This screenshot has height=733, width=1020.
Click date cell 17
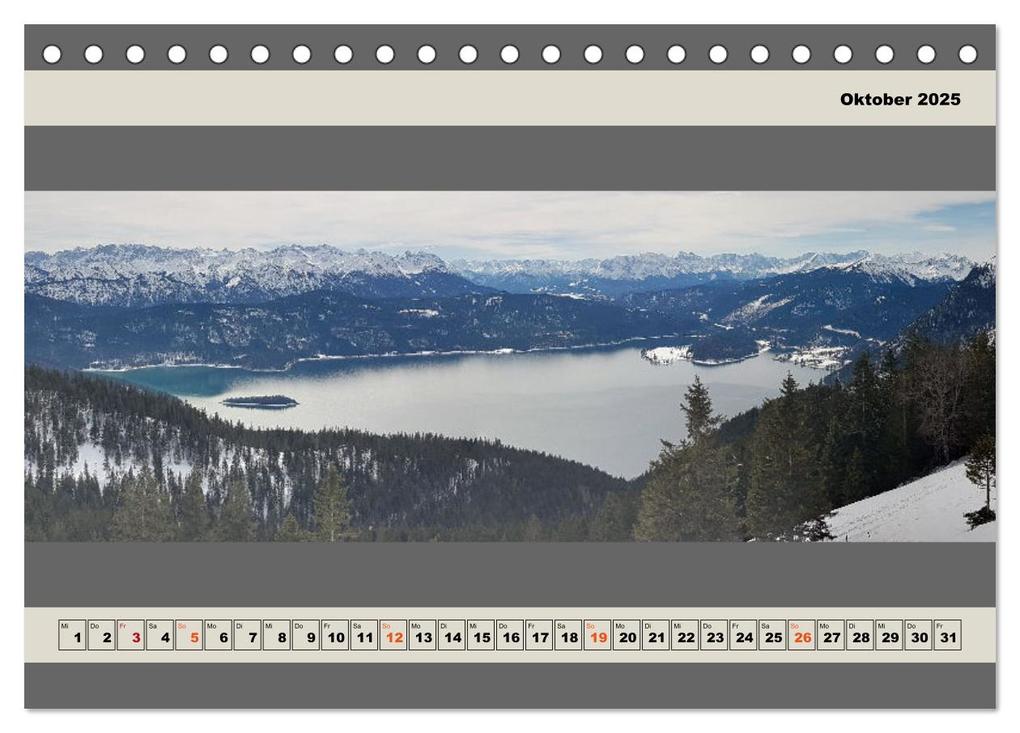[539, 635]
